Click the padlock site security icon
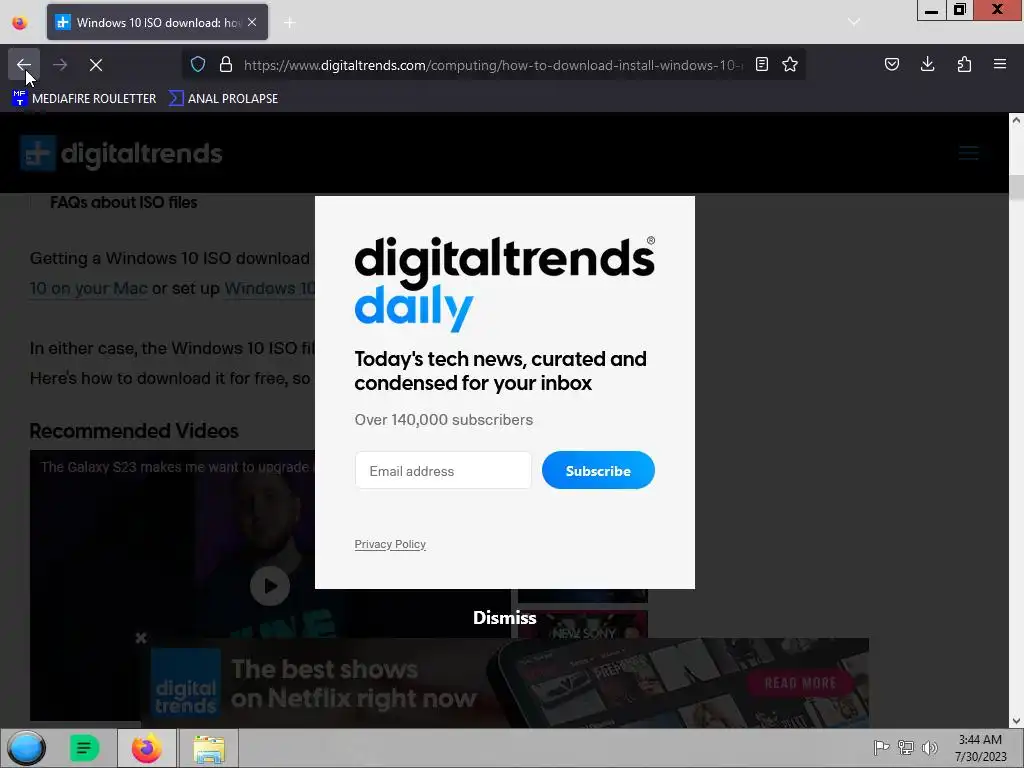 (x=226, y=65)
